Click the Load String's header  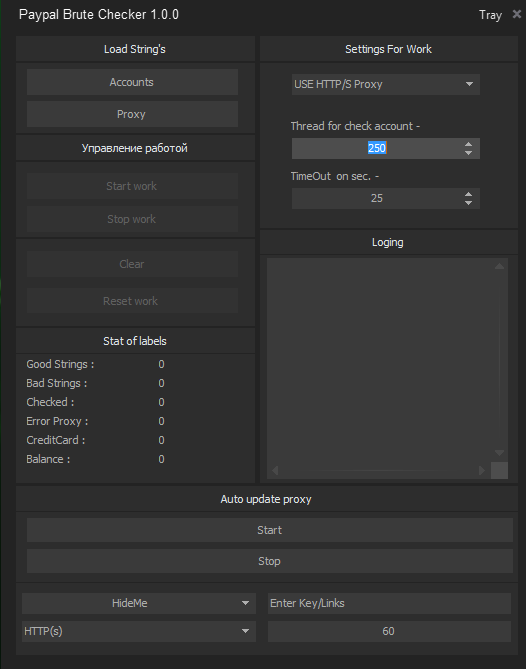135,49
